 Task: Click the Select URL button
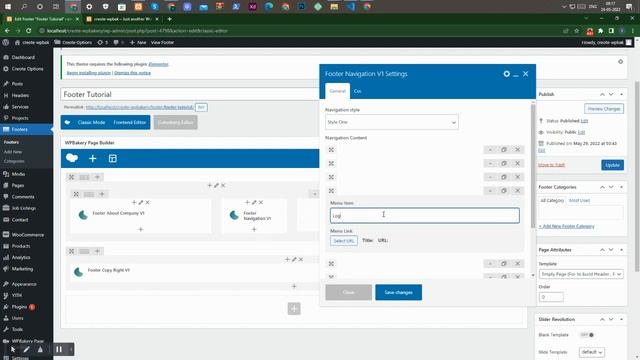click(x=344, y=241)
